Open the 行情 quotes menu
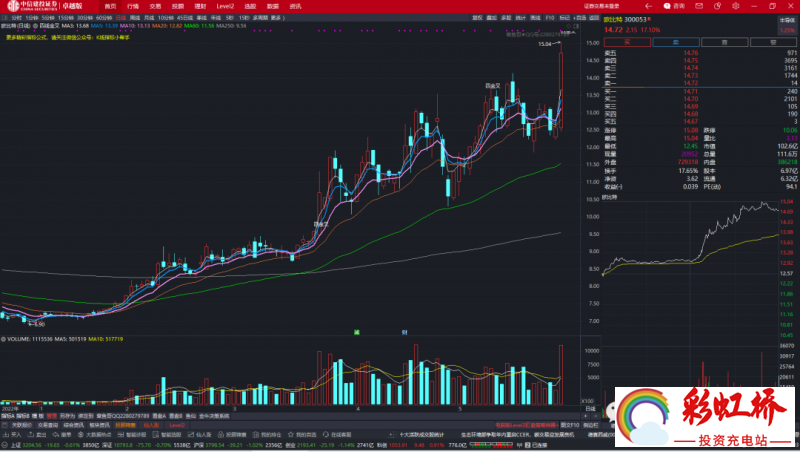The height and width of the screenshot is (452, 800). (x=133, y=6)
